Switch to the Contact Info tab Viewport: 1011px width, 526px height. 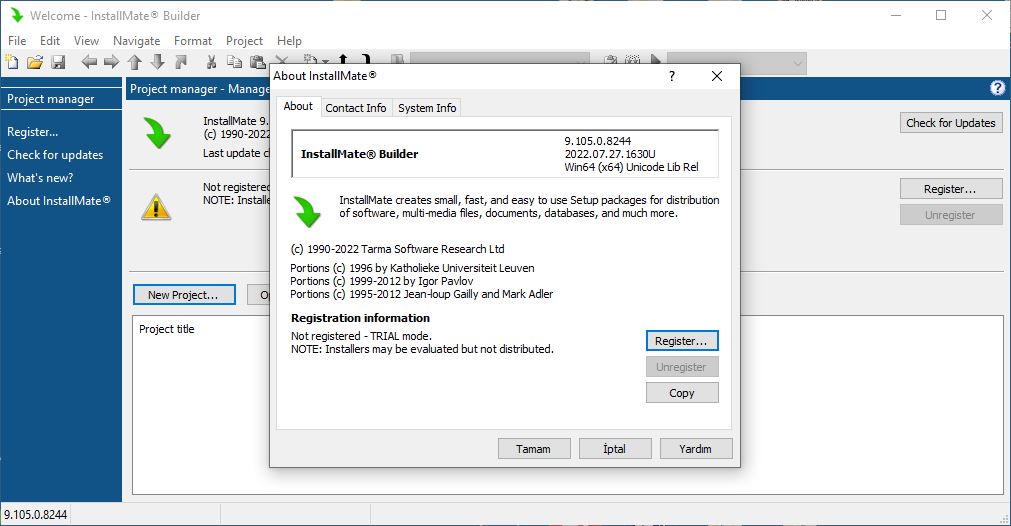(355, 108)
